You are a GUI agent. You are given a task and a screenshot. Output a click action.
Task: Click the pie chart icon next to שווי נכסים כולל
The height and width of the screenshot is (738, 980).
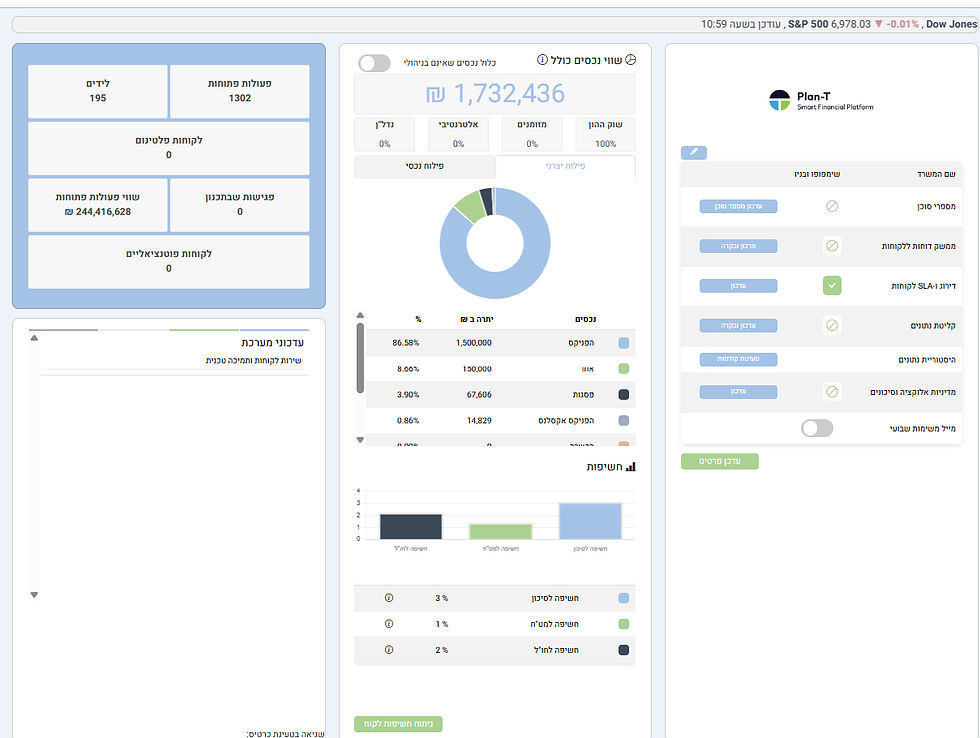pos(631,59)
